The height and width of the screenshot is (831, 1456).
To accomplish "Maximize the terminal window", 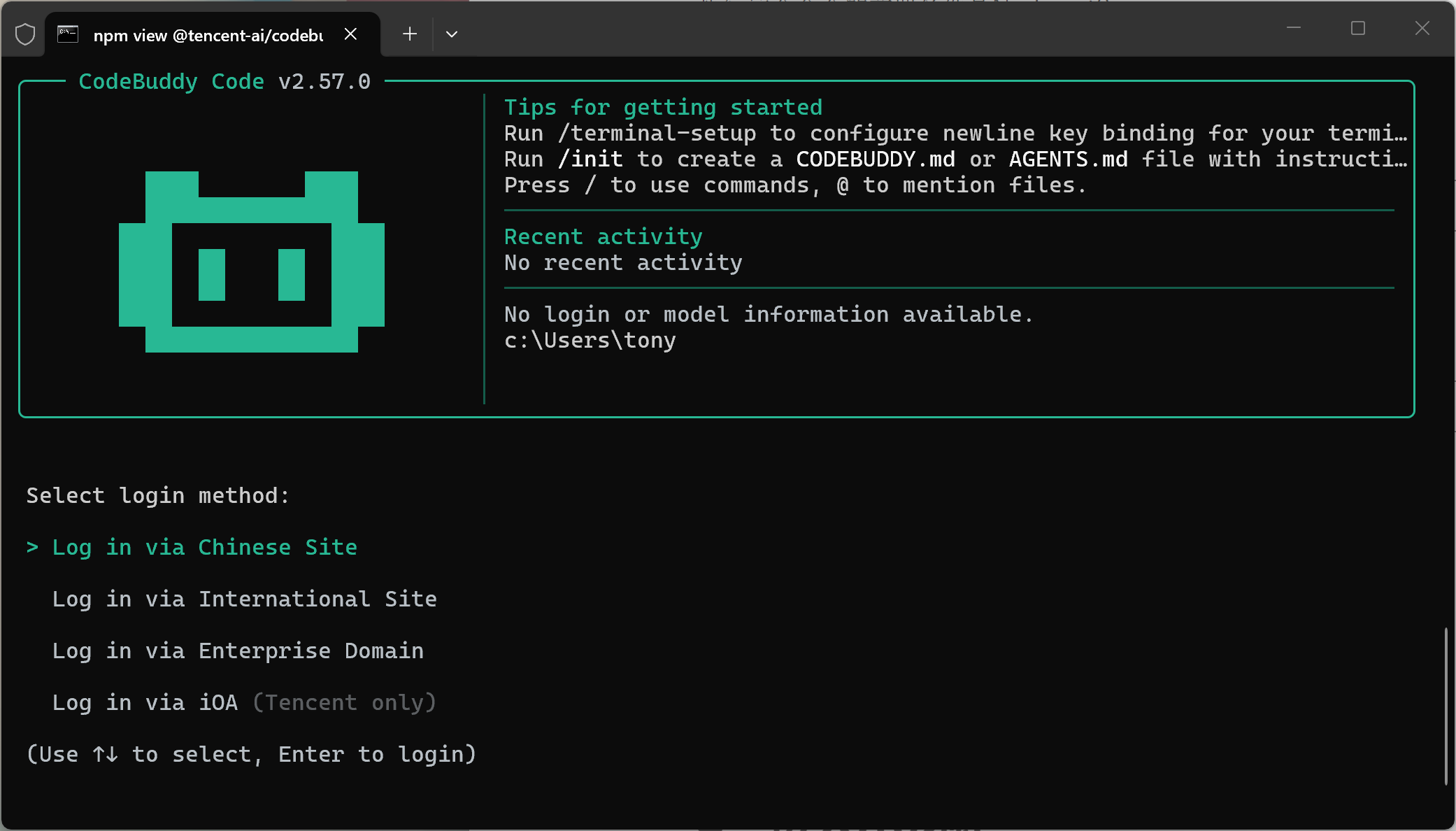I will [1358, 29].
